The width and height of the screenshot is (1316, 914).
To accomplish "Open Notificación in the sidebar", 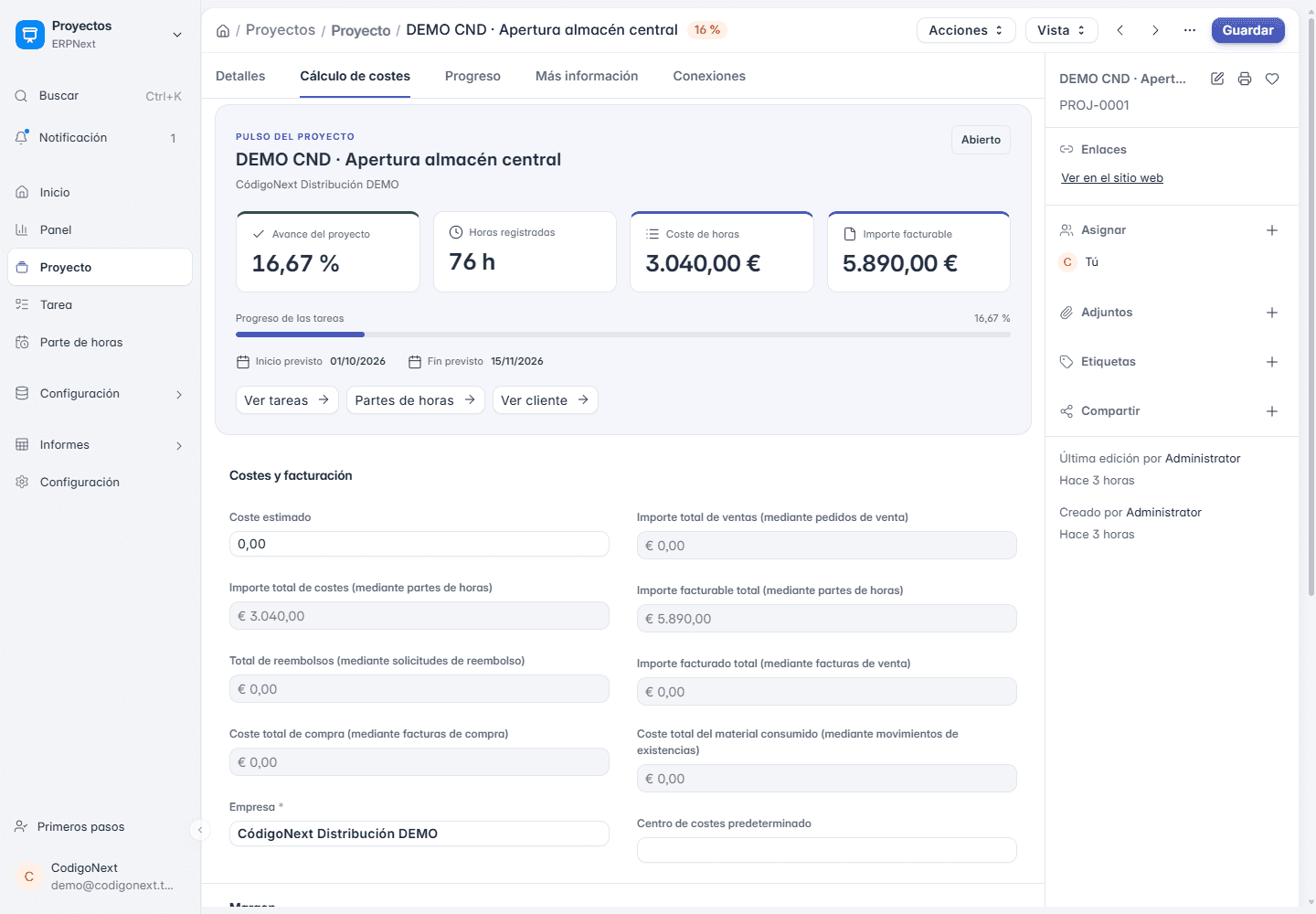I will coord(100,138).
